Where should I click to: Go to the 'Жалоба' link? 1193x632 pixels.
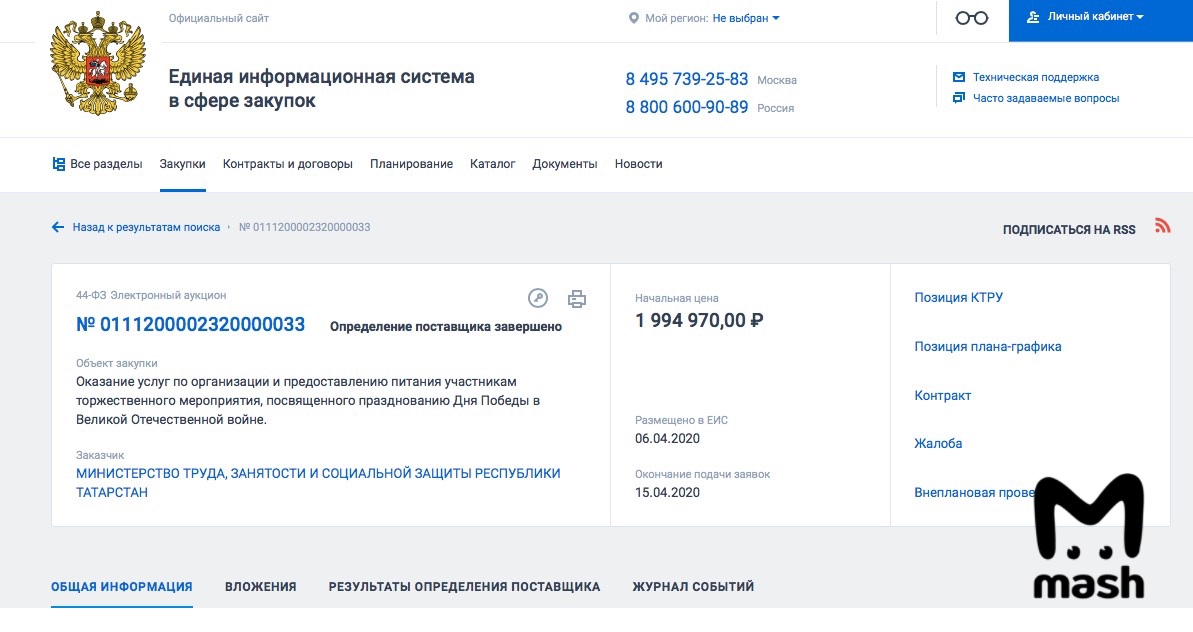(938, 443)
